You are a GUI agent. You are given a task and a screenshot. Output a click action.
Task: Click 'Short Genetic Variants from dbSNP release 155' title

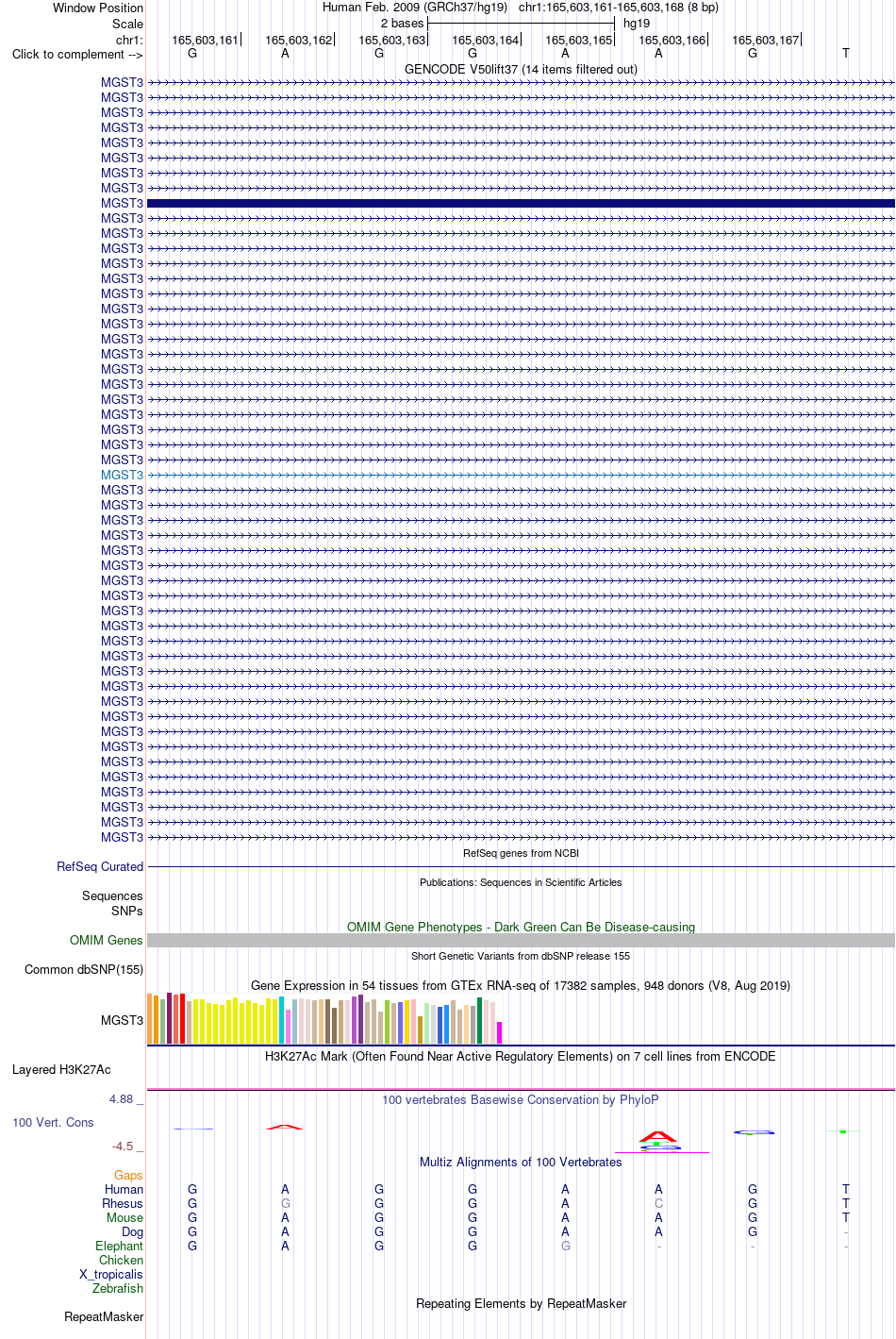click(x=521, y=956)
